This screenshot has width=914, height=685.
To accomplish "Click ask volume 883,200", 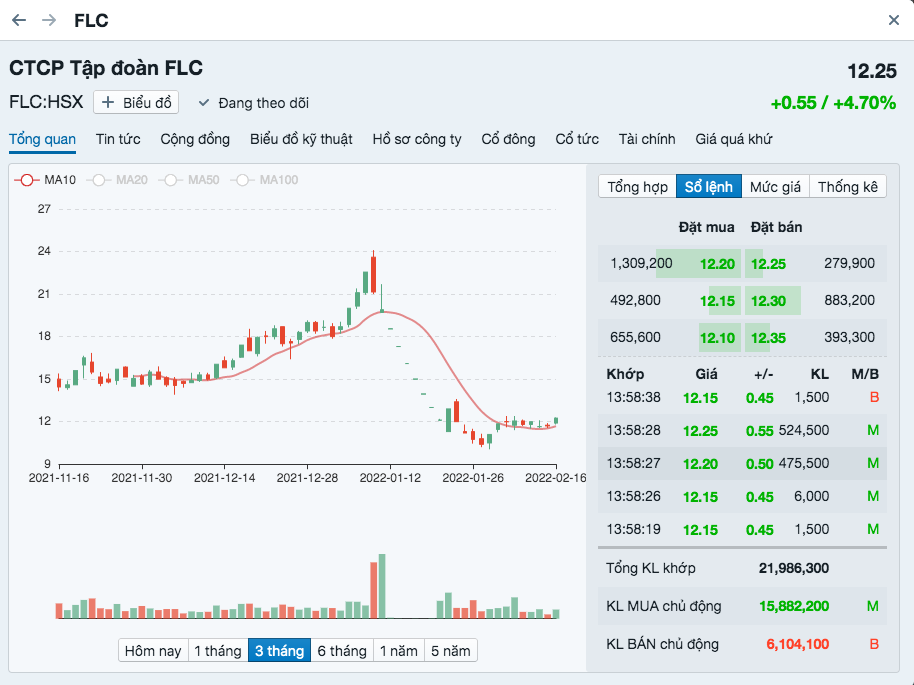I will point(849,300).
